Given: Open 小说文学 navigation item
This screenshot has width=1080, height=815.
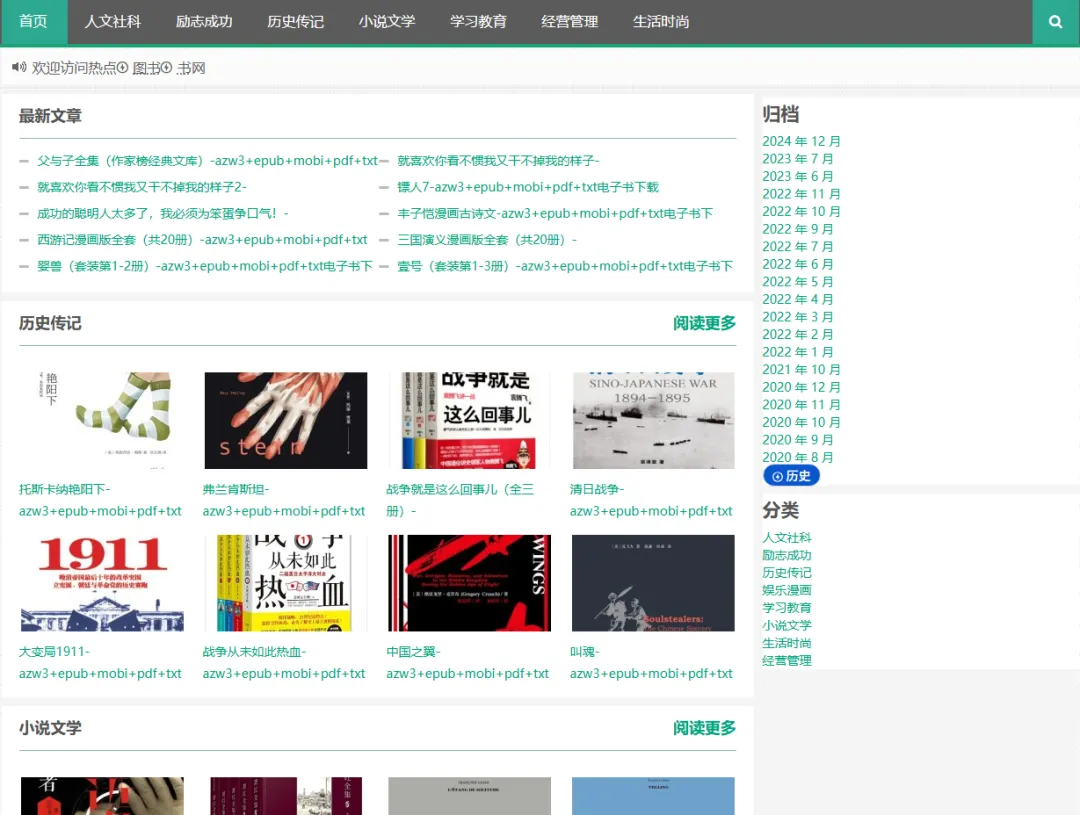Looking at the screenshot, I should click(x=387, y=22).
